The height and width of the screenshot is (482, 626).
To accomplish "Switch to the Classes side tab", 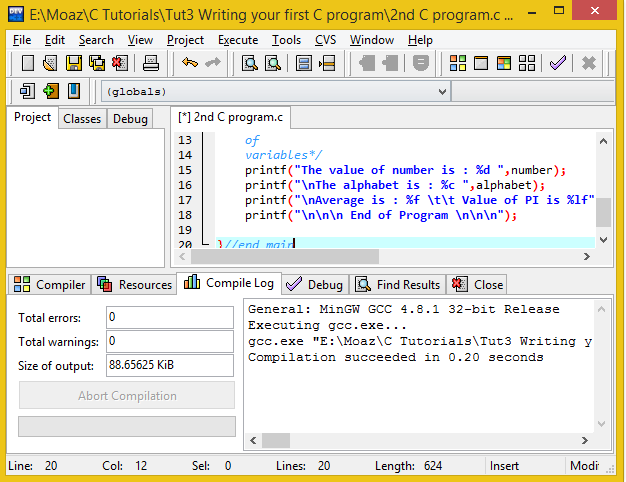I will (82, 119).
